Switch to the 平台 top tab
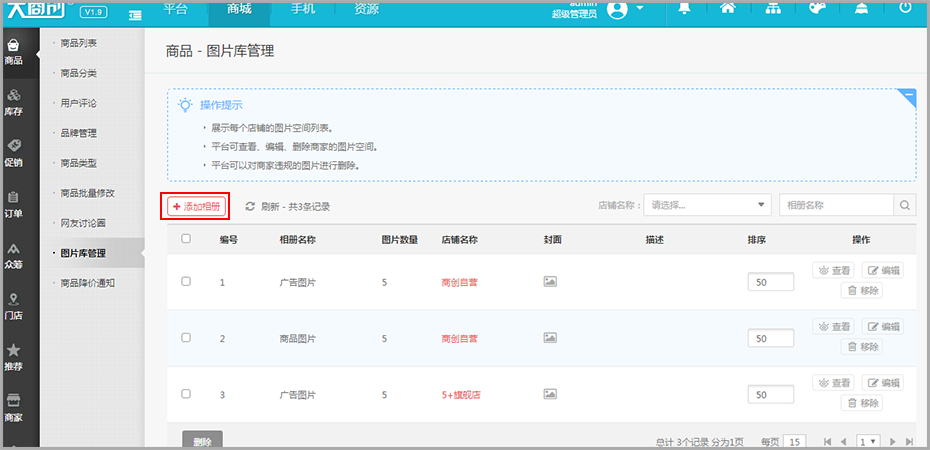Image resolution: width=930 pixels, height=450 pixels. (x=176, y=9)
